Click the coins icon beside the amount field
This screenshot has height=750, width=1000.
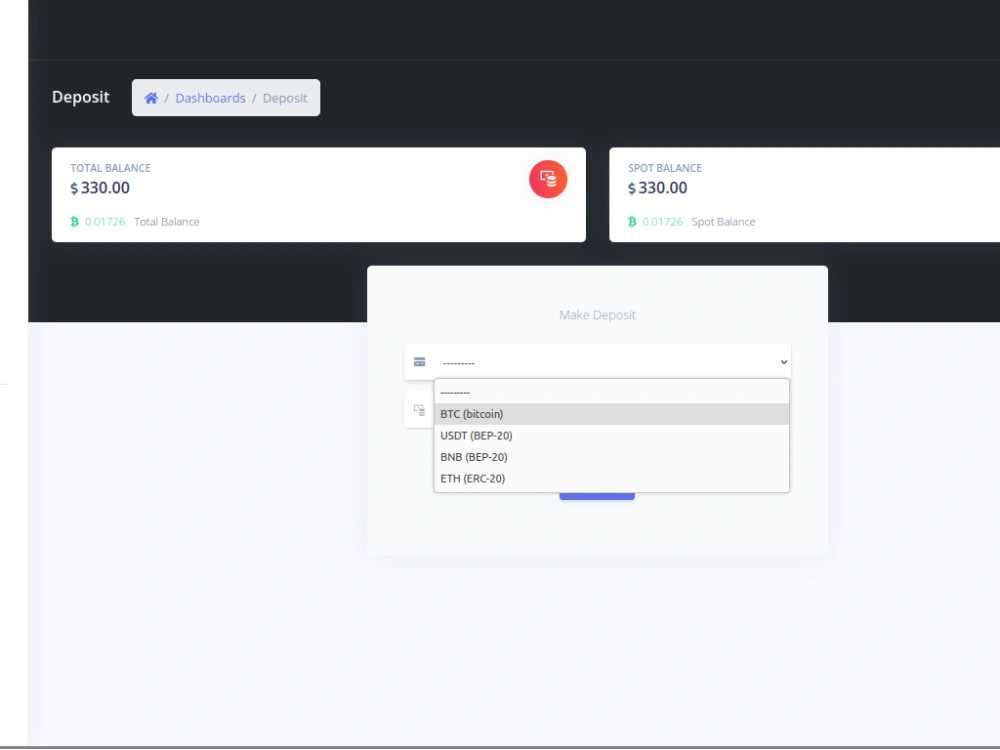click(420, 410)
